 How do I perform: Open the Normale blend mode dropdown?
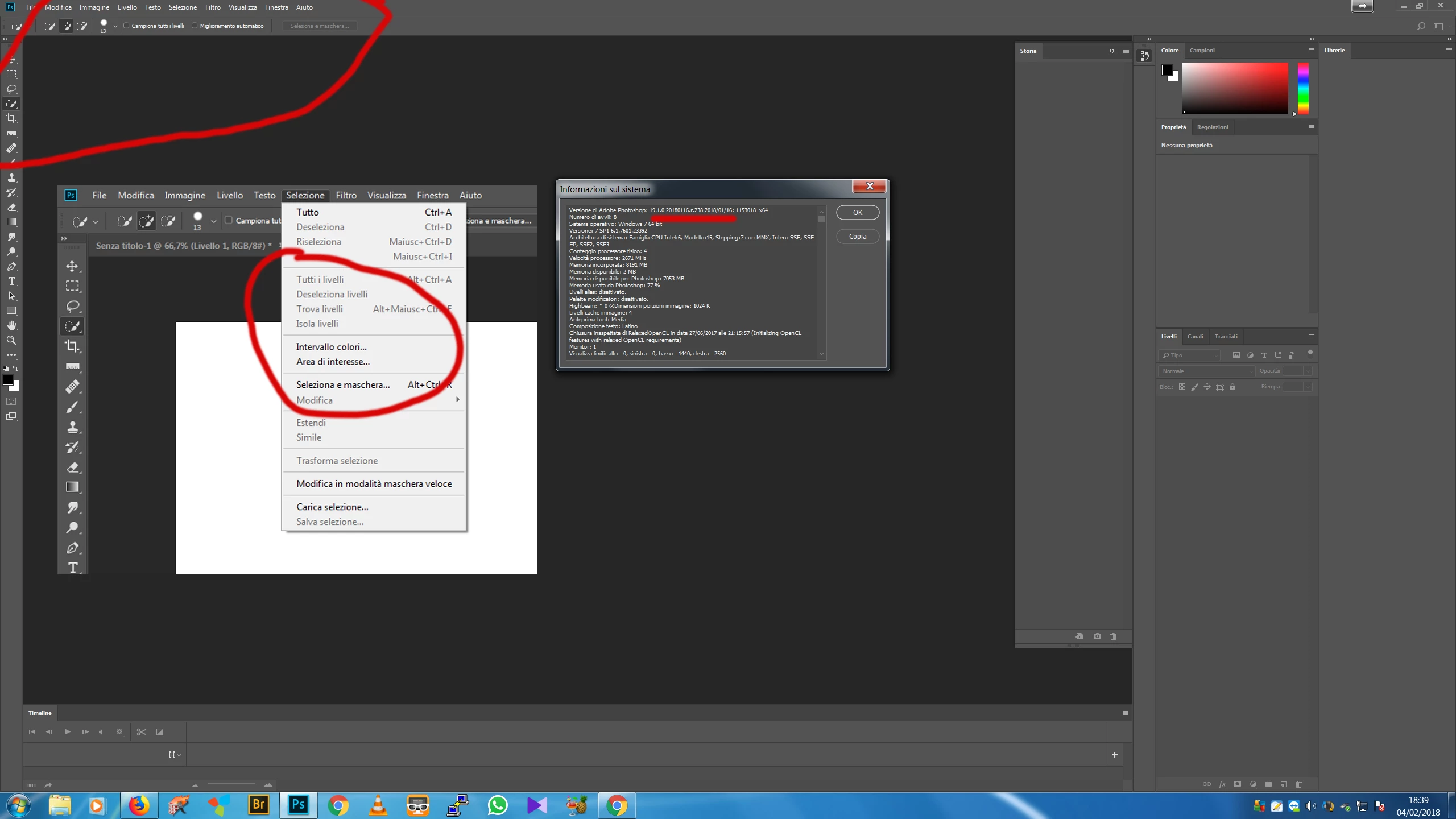(x=1206, y=371)
